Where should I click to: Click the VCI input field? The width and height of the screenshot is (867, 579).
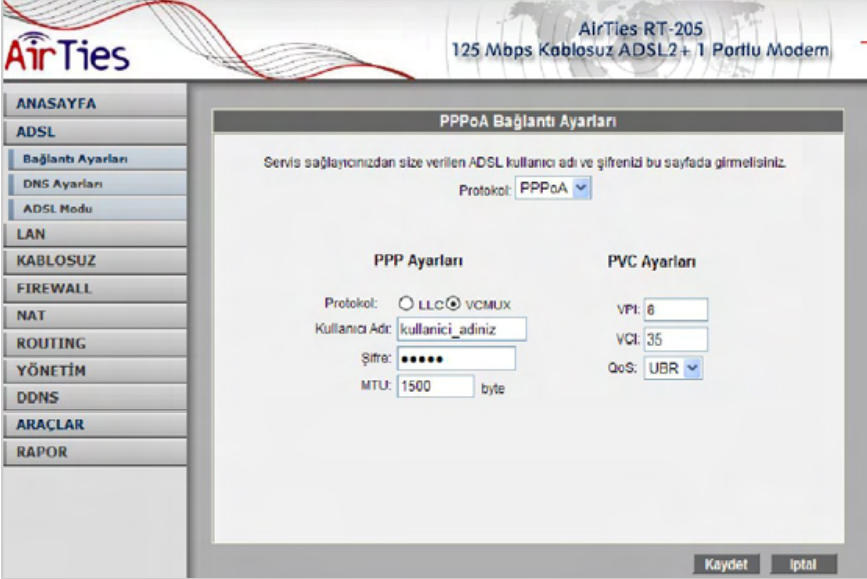[675, 339]
